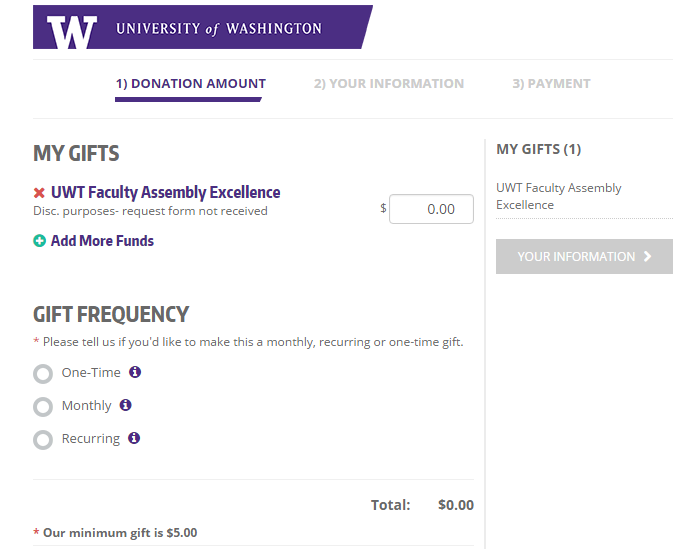Open the Donation Amount step tab
The height and width of the screenshot is (549, 680).
(190, 84)
